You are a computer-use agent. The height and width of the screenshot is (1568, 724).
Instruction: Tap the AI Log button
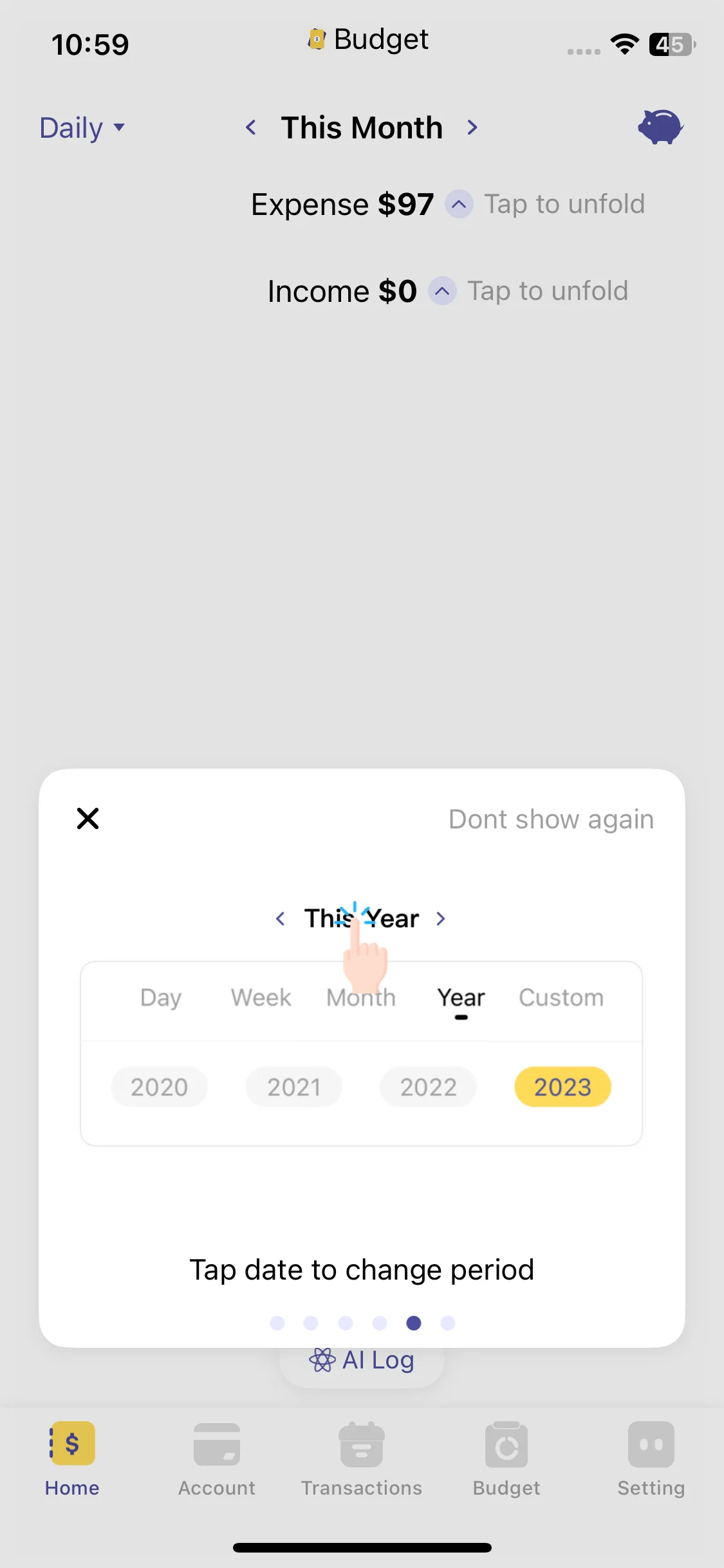[362, 1361]
